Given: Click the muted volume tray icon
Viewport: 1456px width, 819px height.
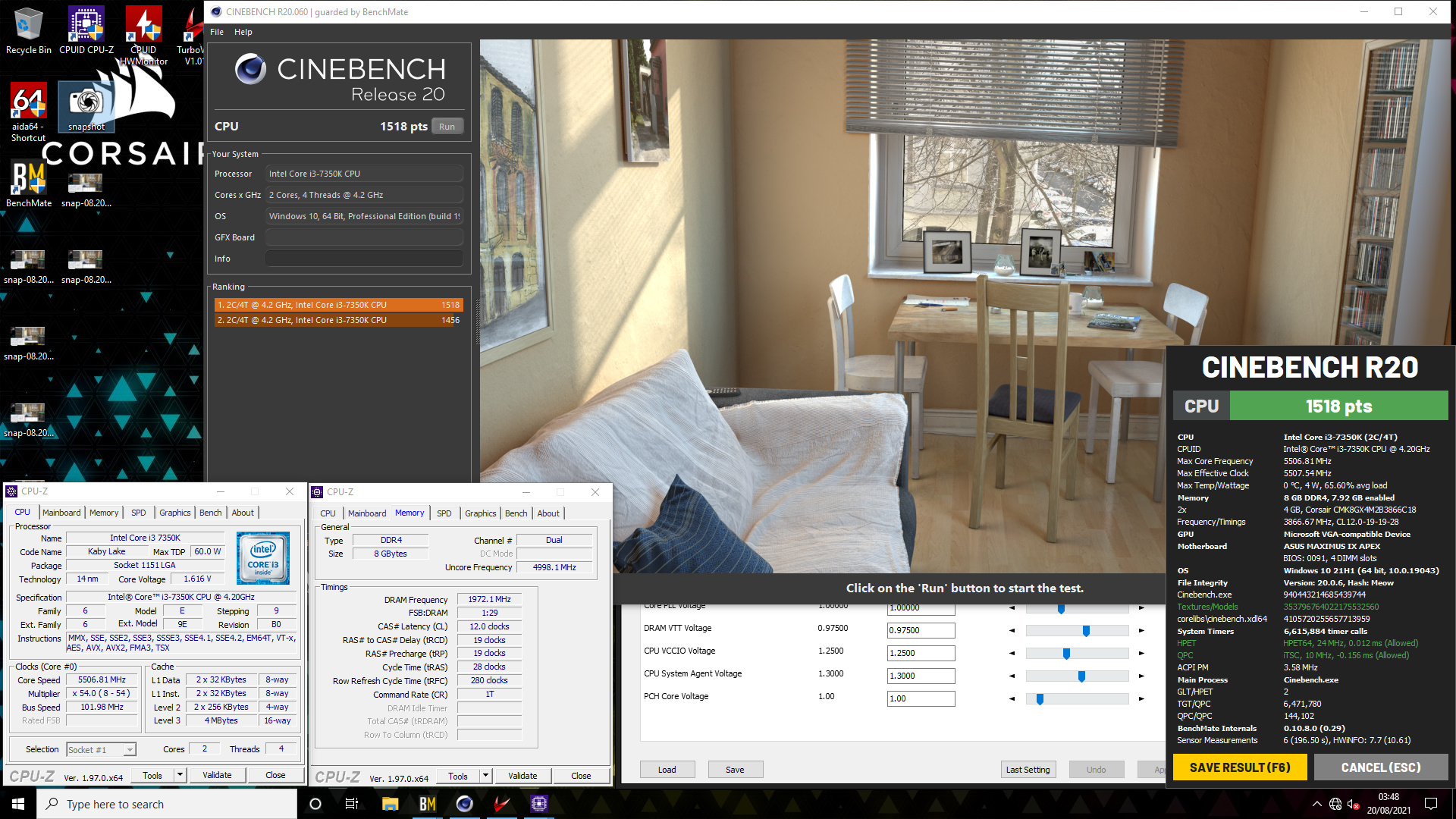Looking at the screenshot, I should (1353, 804).
